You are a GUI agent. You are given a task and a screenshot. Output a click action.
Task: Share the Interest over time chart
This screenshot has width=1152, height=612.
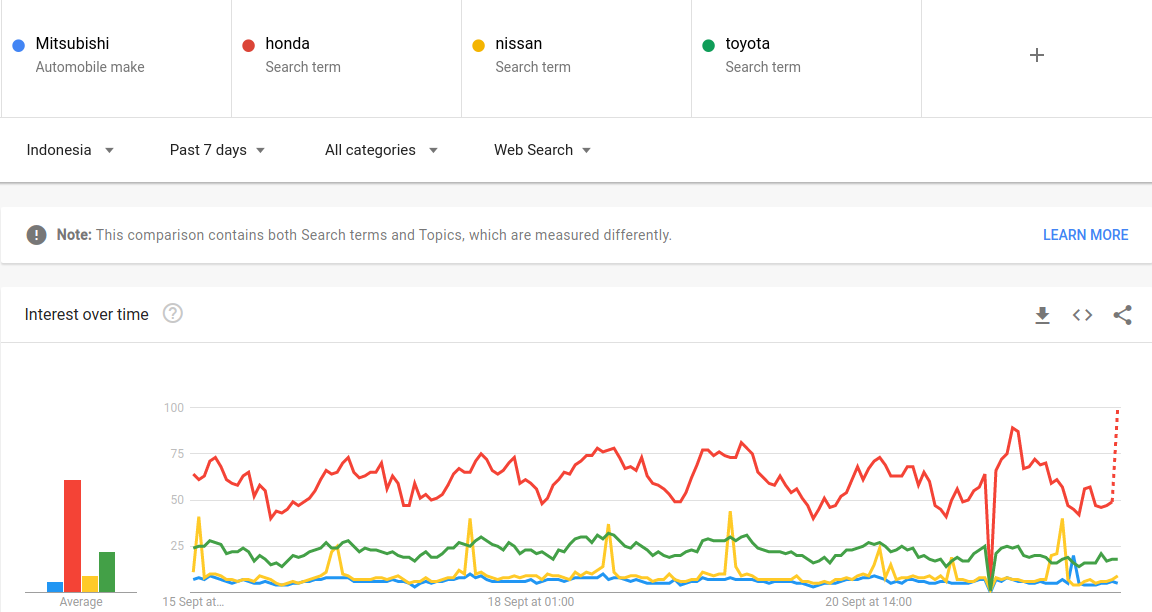[1122, 315]
